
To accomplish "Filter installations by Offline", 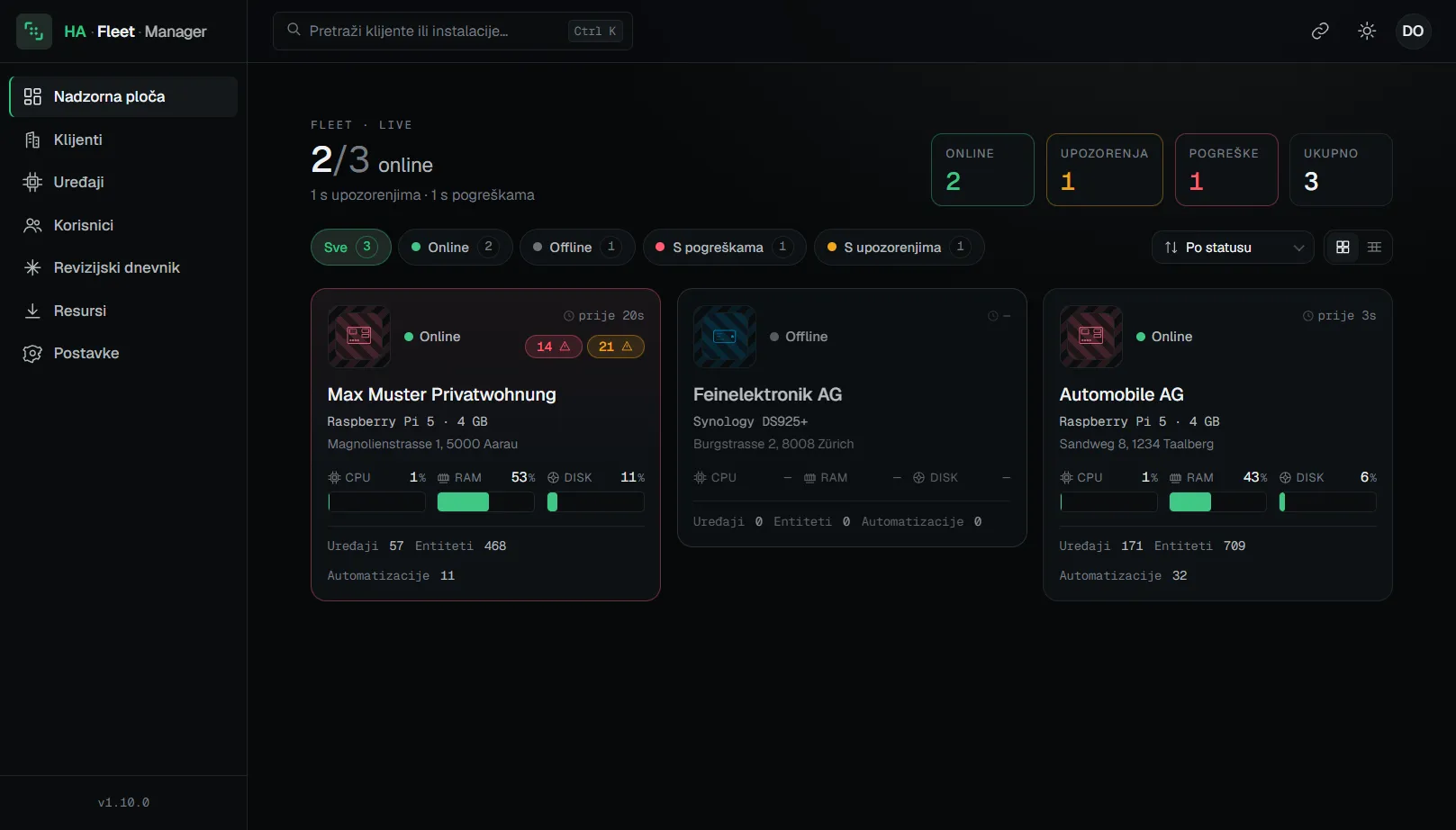I will 577,248.
